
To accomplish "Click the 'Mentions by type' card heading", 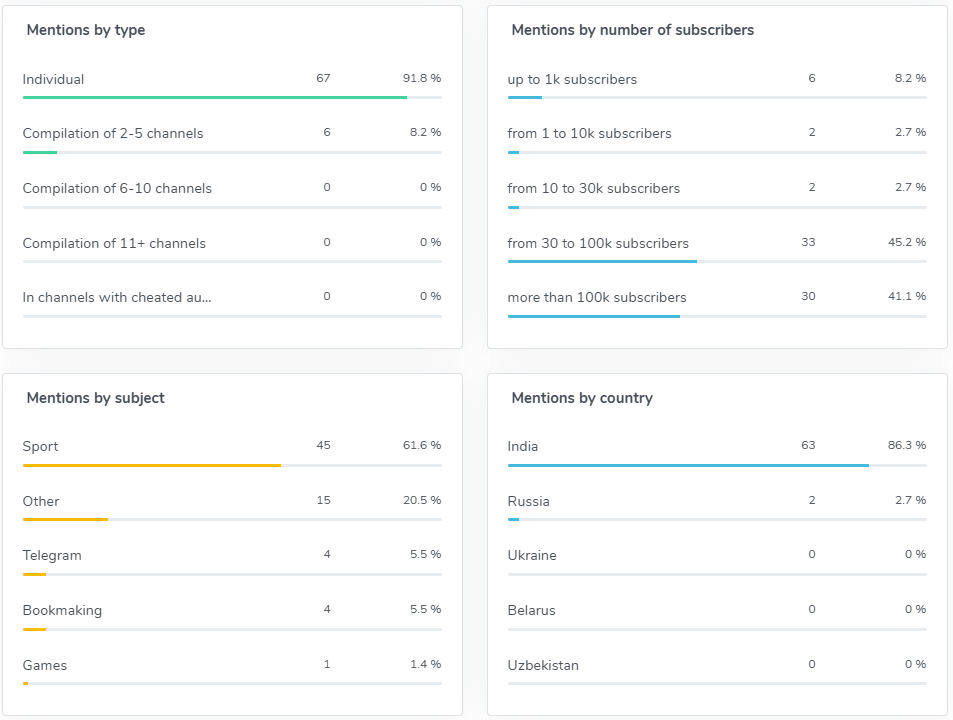I will pos(86,30).
